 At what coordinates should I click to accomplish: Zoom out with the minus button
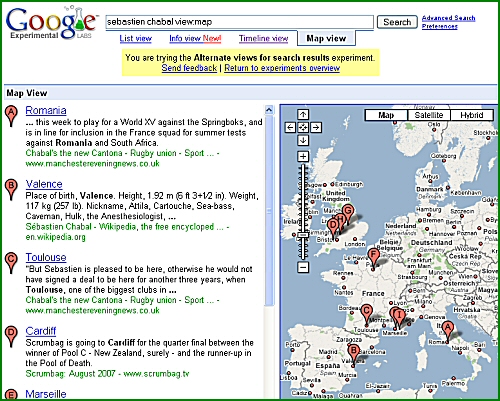(x=303, y=267)
